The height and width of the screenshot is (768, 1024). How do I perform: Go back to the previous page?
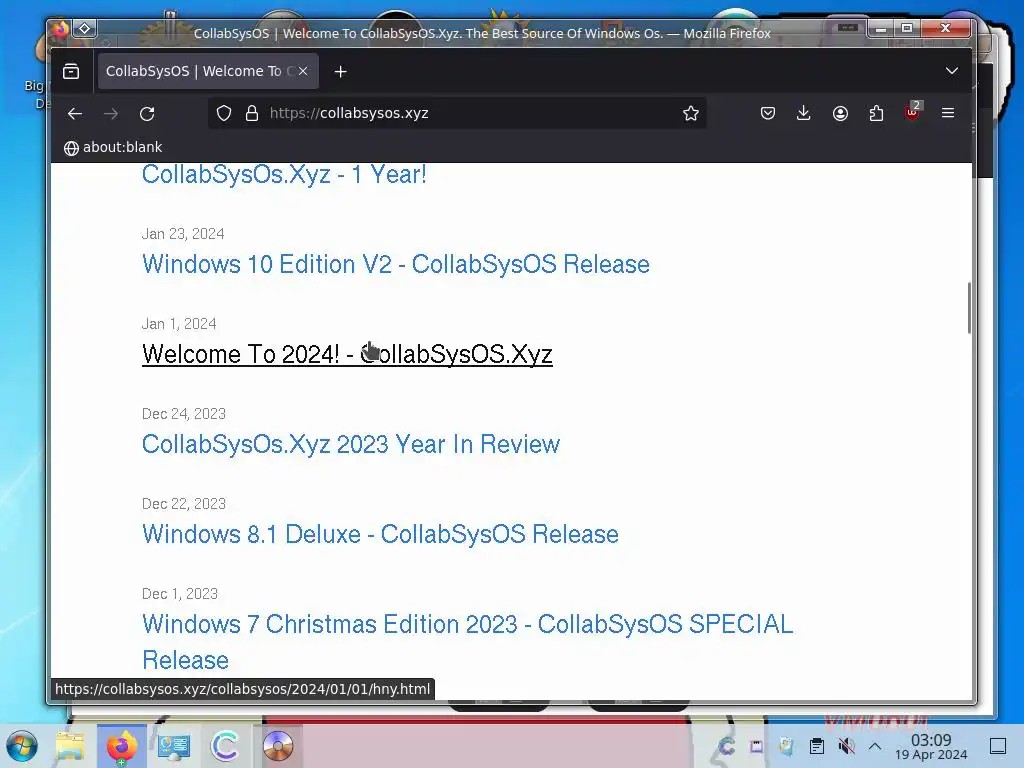[74, 114]
